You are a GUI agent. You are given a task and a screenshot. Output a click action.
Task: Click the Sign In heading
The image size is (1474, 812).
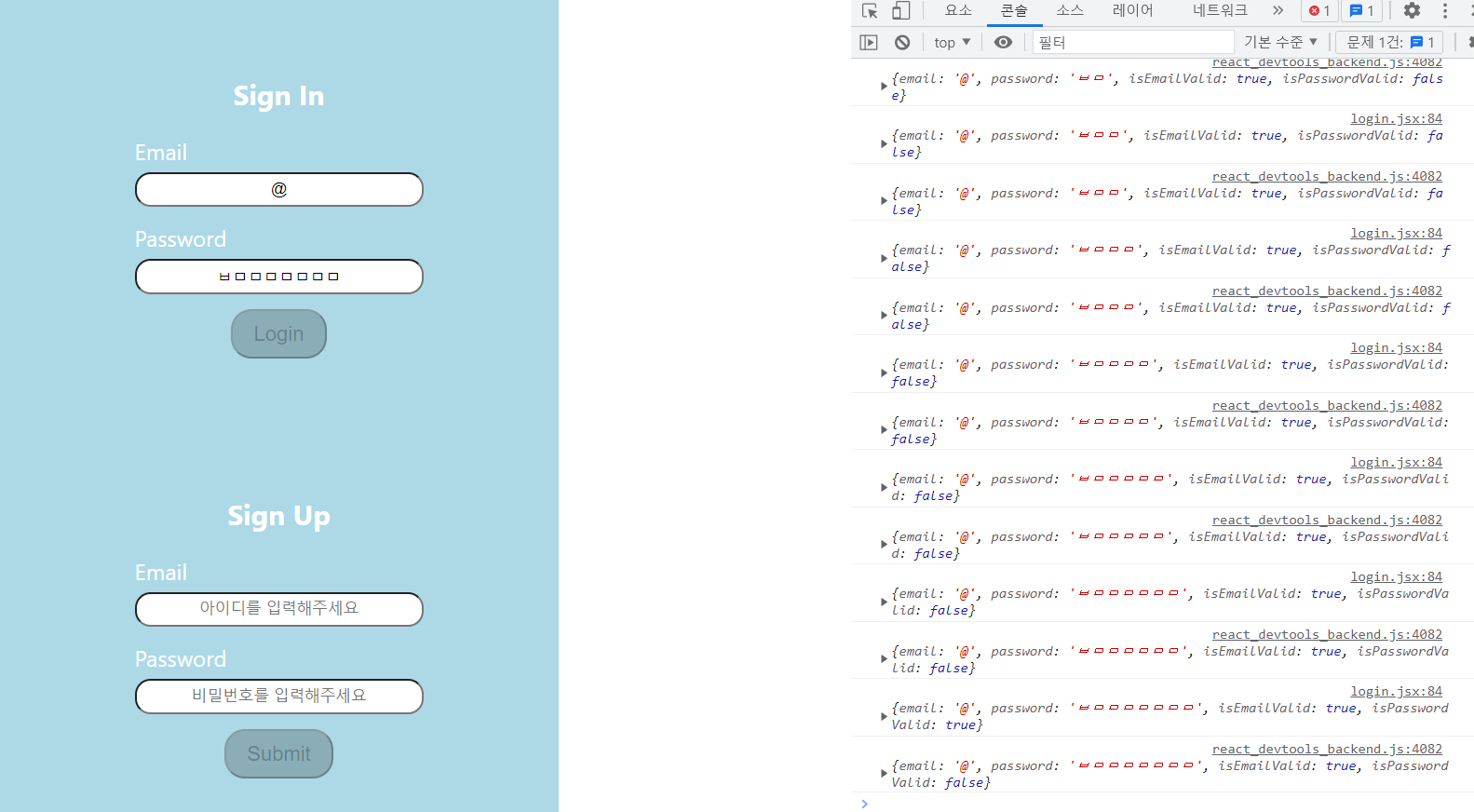278,96
